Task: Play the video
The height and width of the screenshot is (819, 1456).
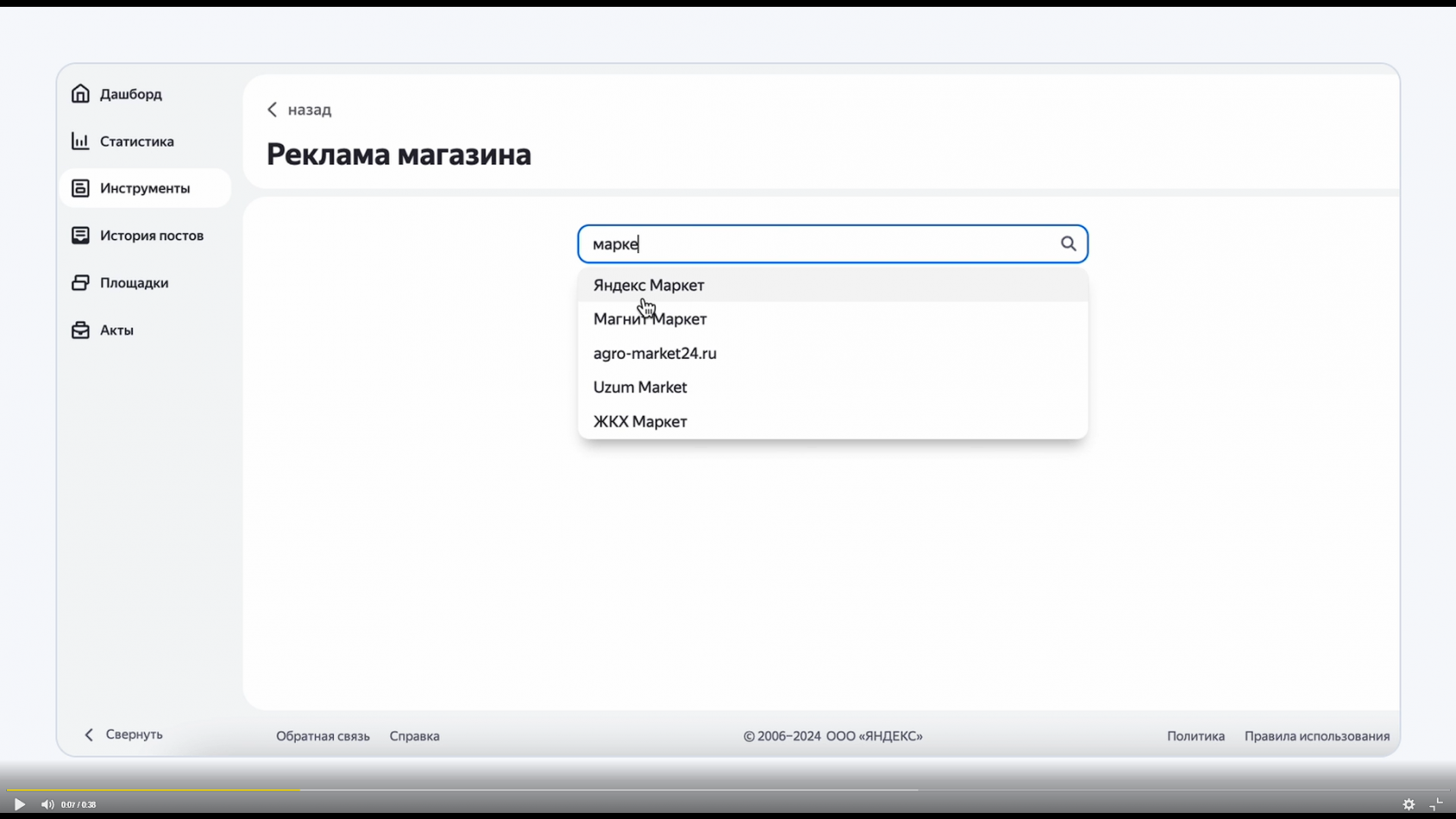Action: click(19, 804)
